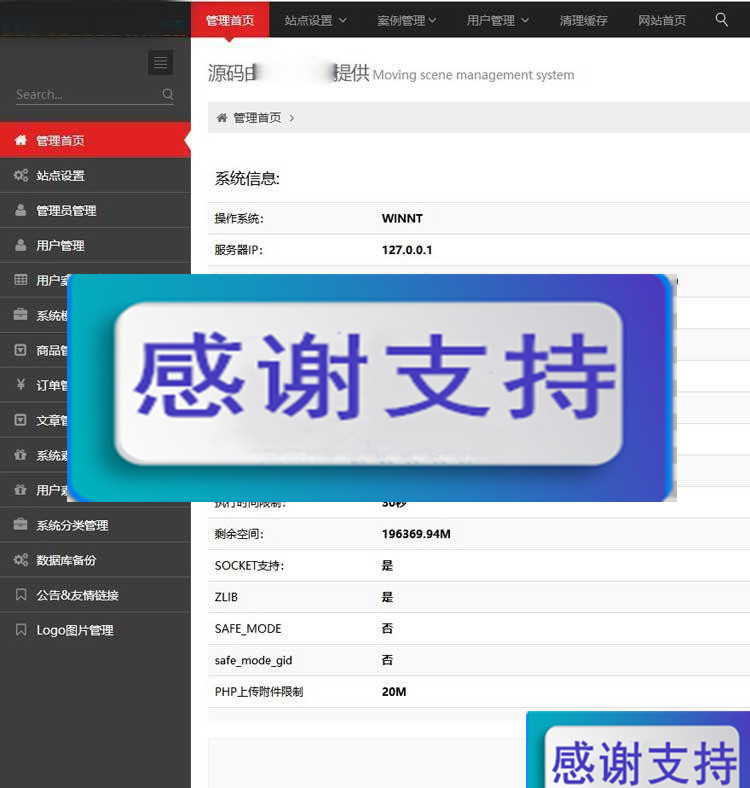Click the 管理首页 breadcrumb link
Screen dimensions: 750x788
tap(257, 118)
